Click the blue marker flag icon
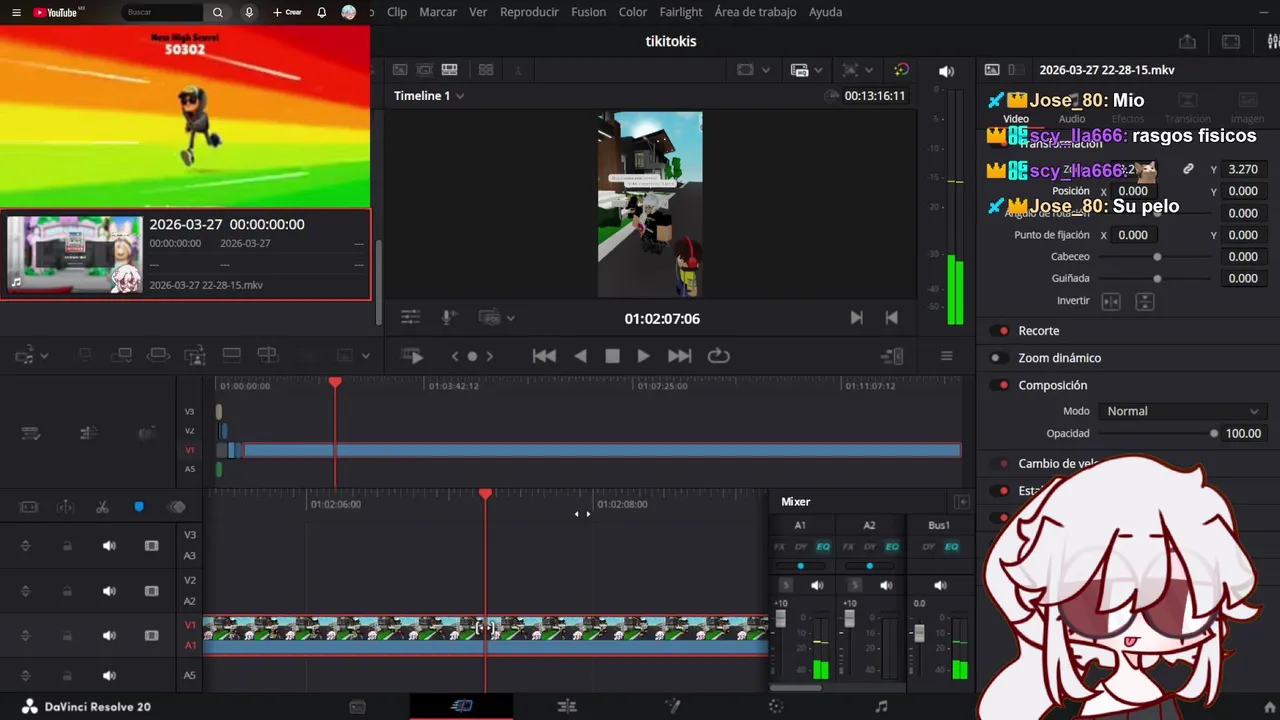This screenshot has width=1280, height=720. 139,507
